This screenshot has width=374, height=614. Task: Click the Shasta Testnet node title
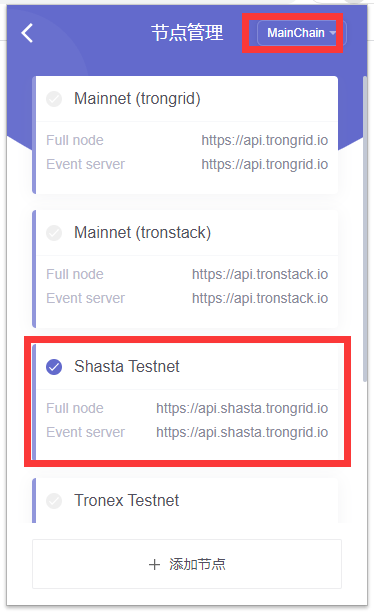pos(127,367)
